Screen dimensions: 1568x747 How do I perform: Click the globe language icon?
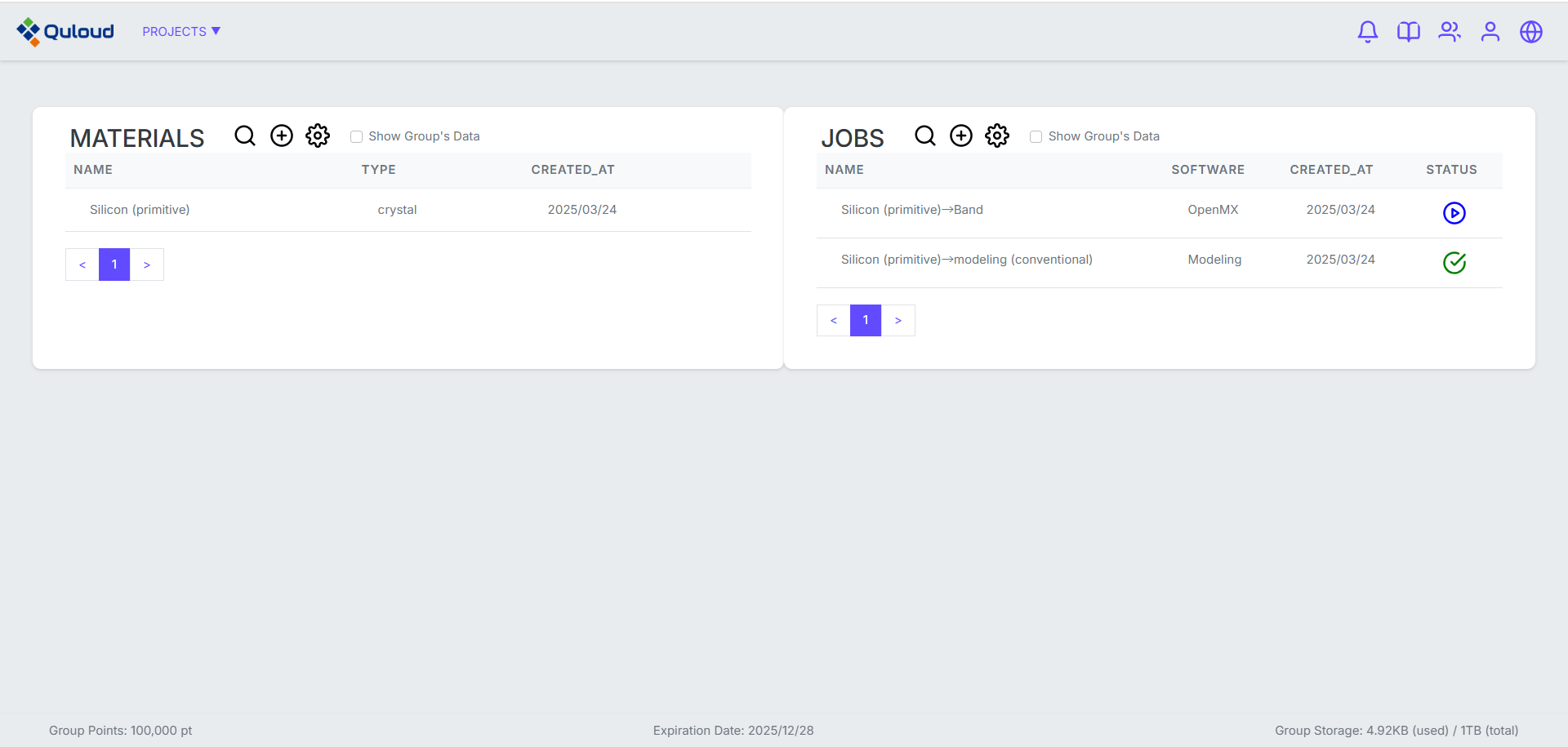(1530, 32)
